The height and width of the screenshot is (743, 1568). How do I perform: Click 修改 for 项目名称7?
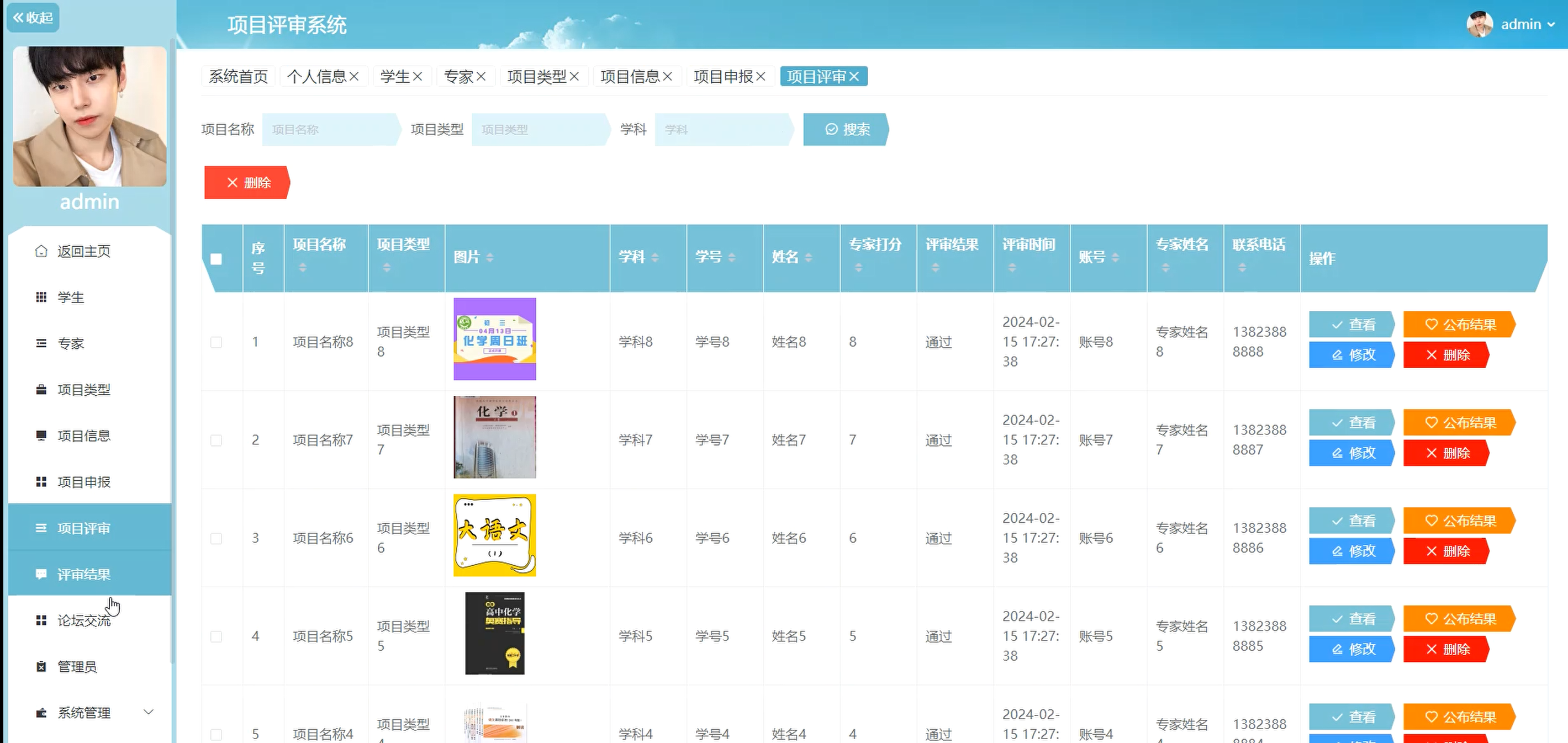(x=1352, y=453)
